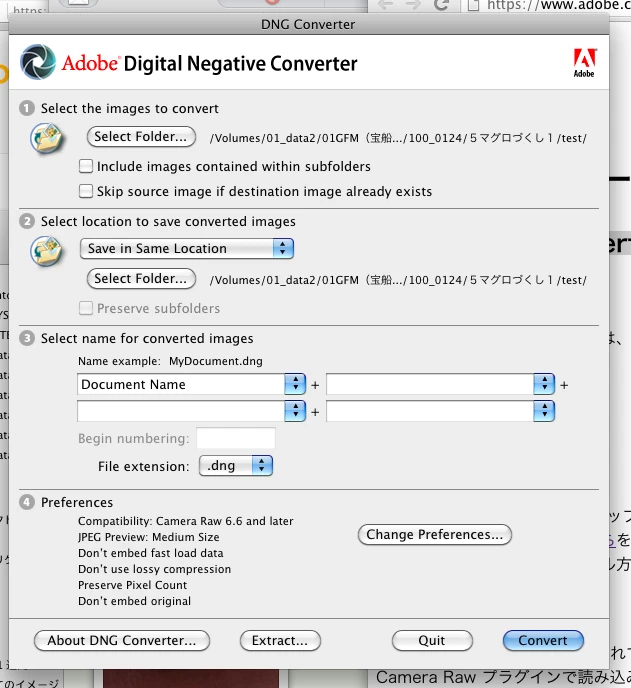The height and width of the screenshot is (688, 631).
Task: Open the Document Name naming dropdown
Action: [x=295, y=384]
